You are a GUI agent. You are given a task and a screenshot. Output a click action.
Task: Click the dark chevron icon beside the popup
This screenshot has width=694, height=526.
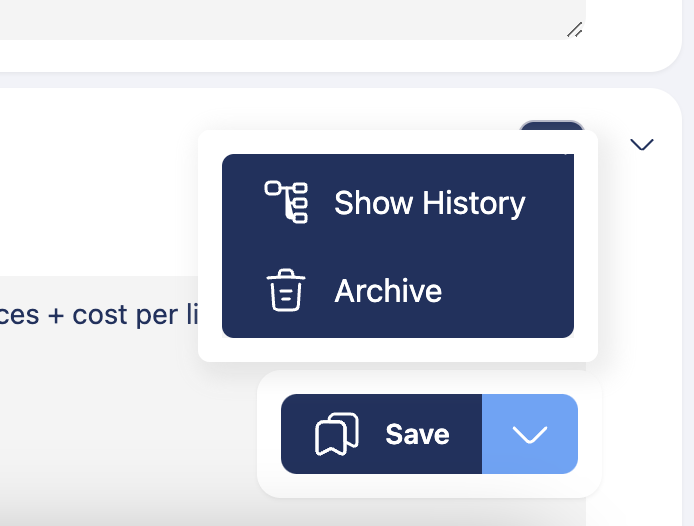(x=642, y=145)
